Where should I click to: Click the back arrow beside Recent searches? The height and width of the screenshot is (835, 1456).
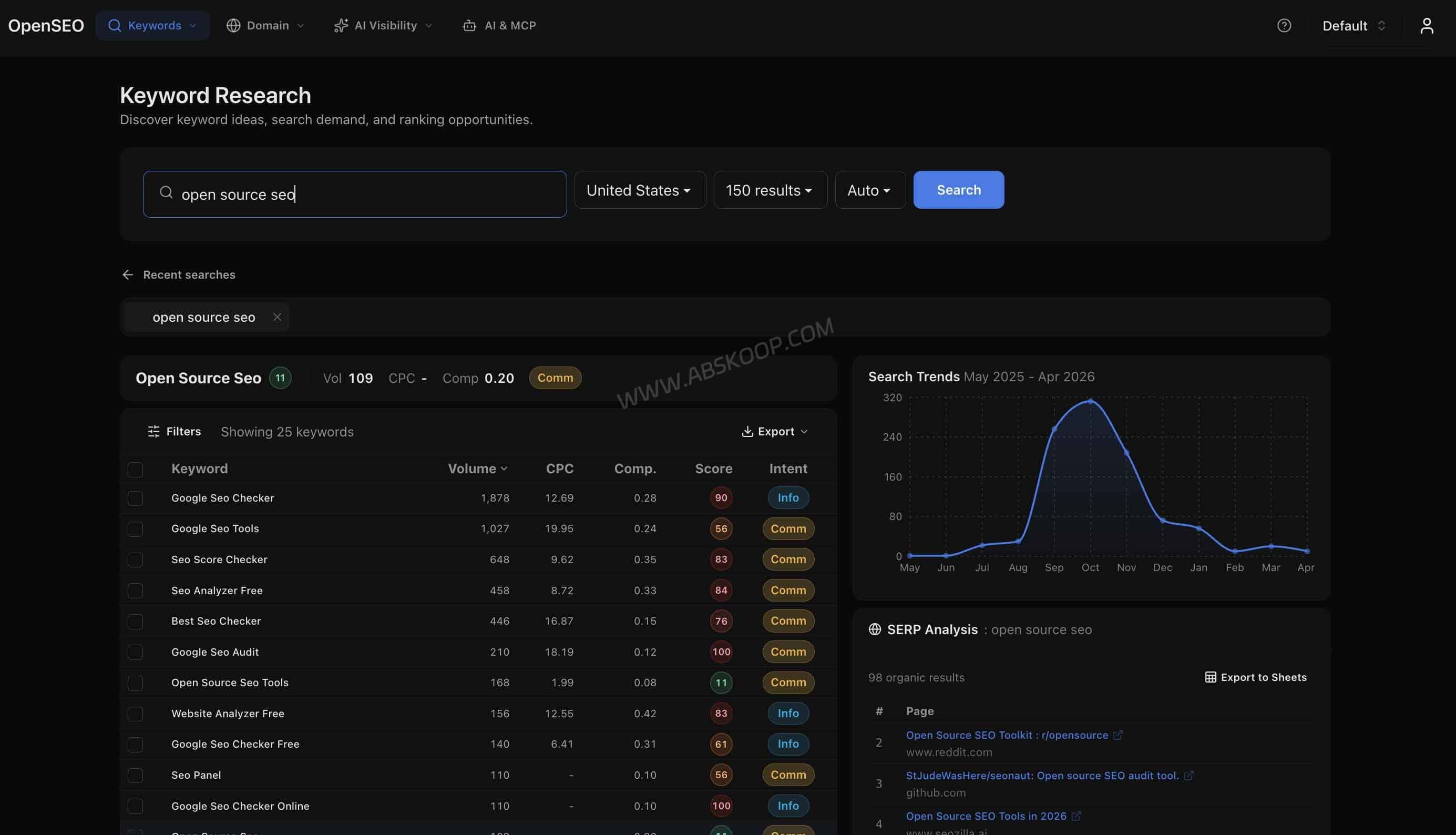pyautogui.click(x=128, y=274)
